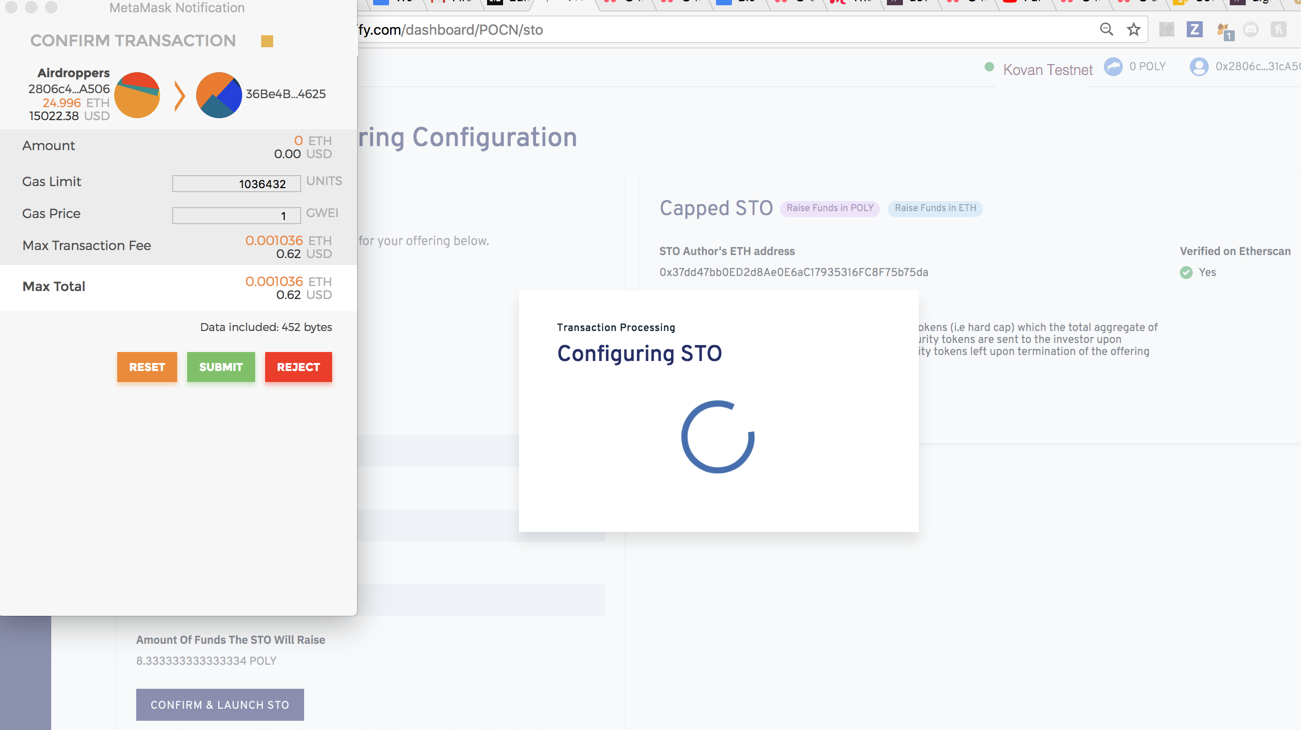Open the user account avatar icon
1301x730 pixels.
pyautogui.click(x=1199, y=66)
